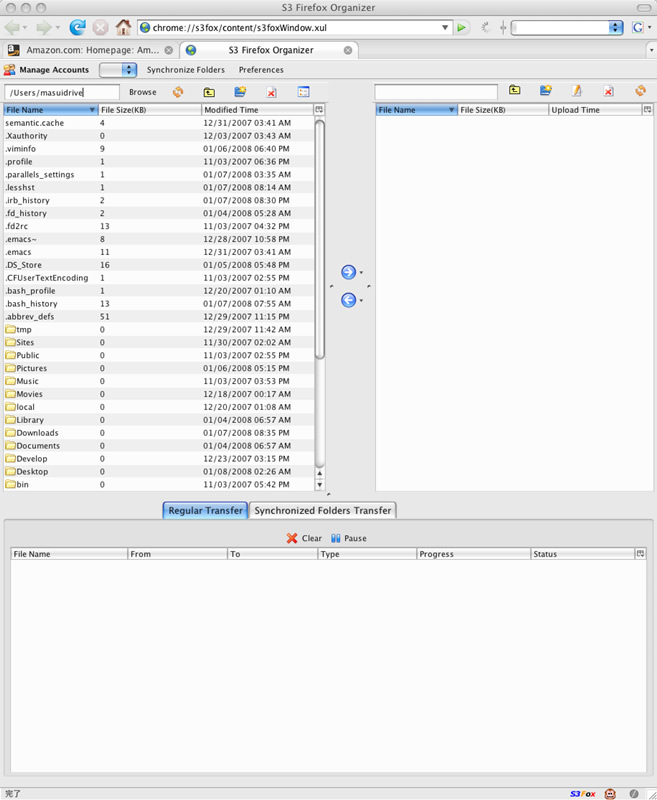Select the S3 Firefox Organizer tab

269,50
